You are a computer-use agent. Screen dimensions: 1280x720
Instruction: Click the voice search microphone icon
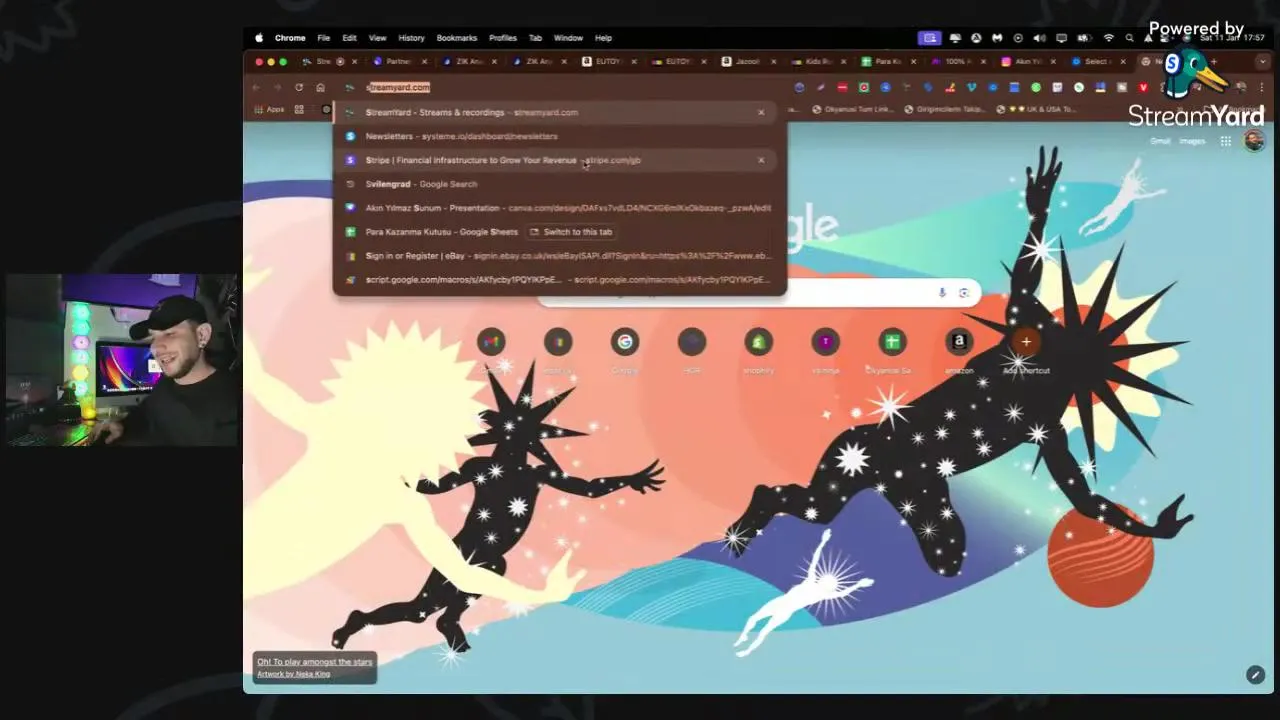(x=942, y=293)
